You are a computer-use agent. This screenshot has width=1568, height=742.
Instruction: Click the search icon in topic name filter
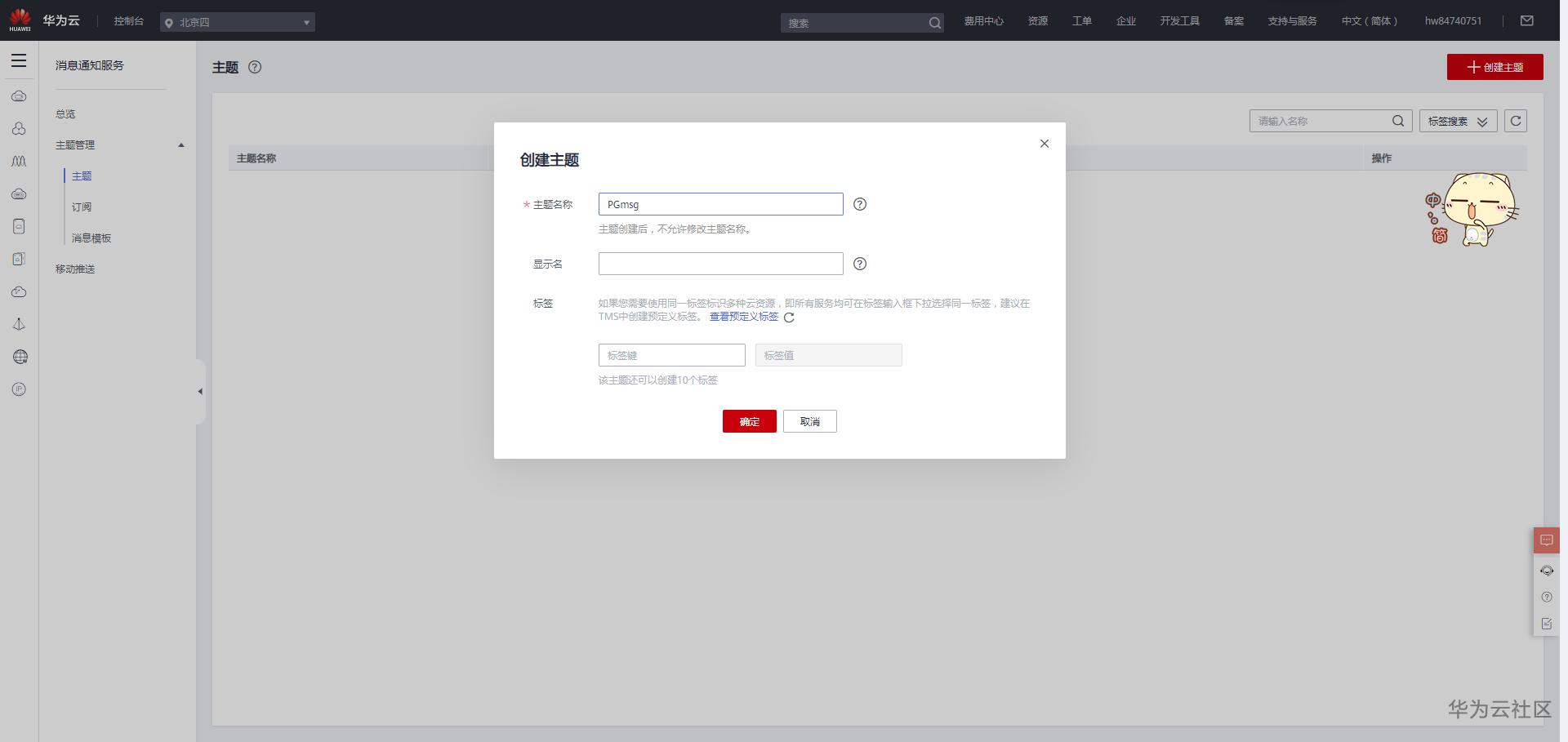[x=1398, y=121]
